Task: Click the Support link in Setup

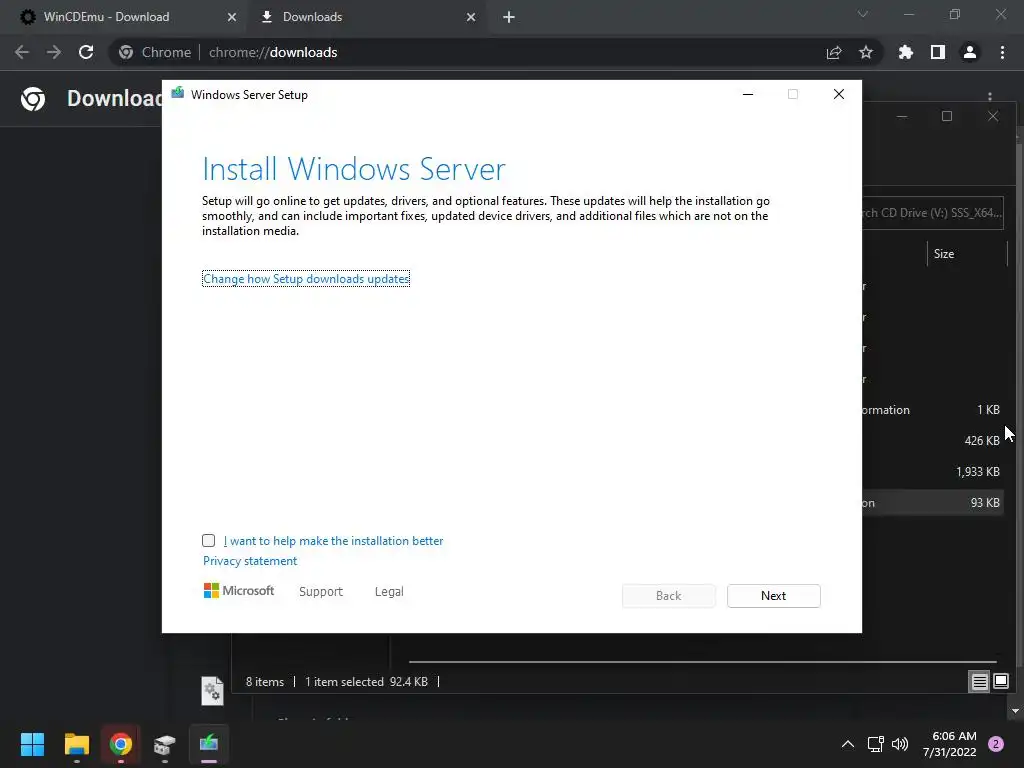Action: [x=321, y=592]
